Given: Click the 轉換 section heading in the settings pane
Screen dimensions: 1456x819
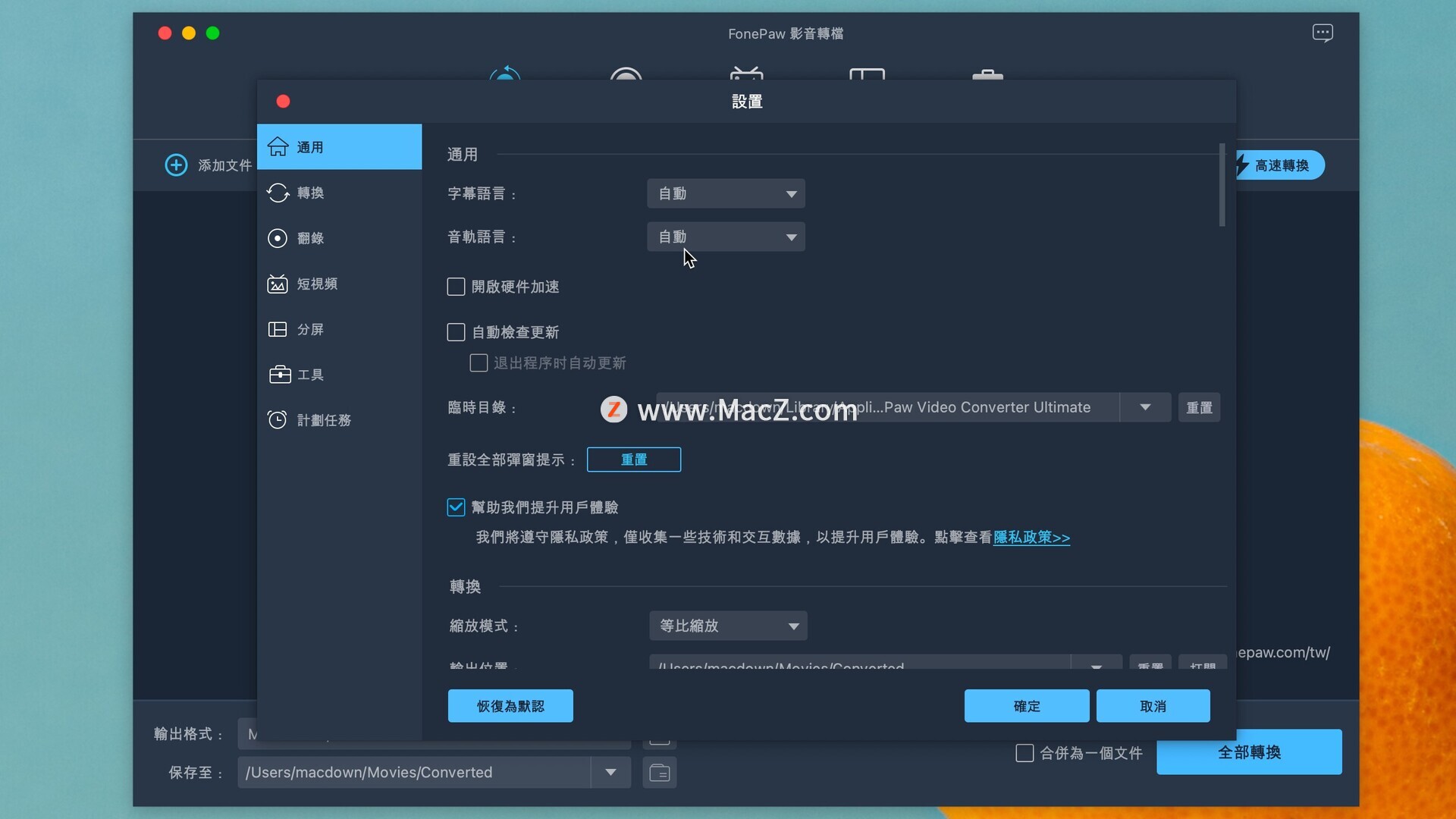Looking at the screenshot, I should tap(465, 586).
